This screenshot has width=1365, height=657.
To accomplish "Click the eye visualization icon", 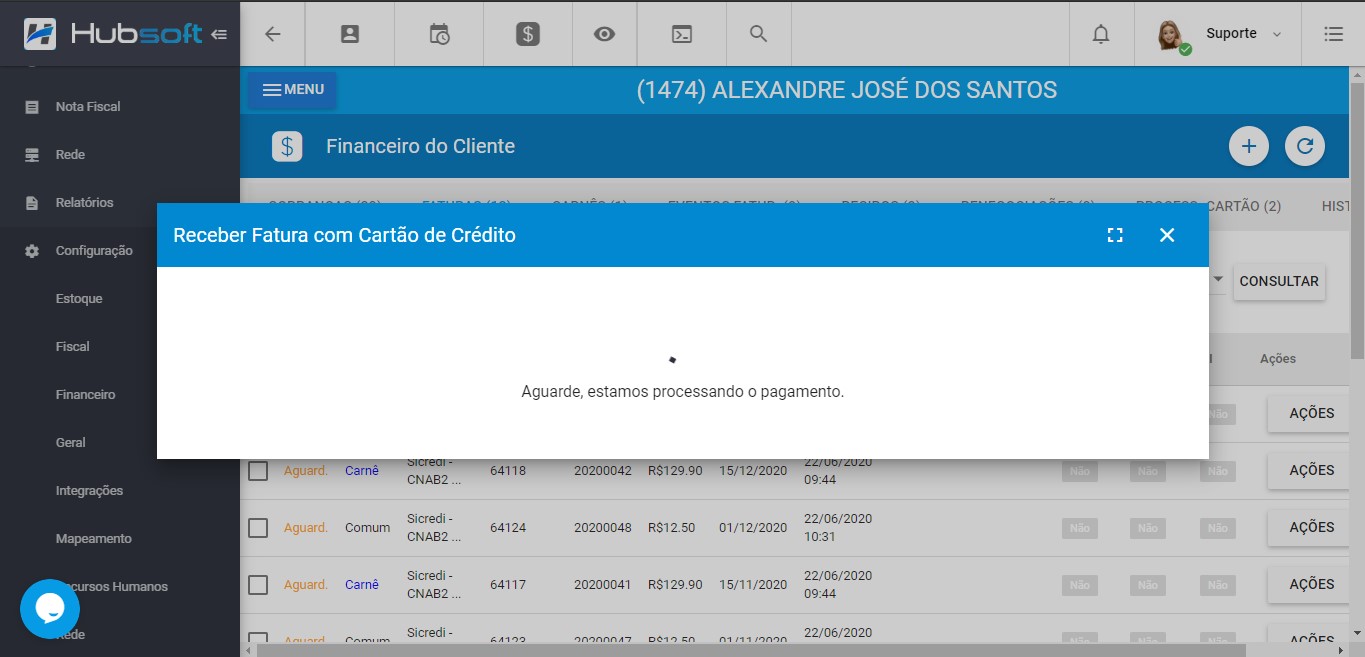I will (604, 34).
